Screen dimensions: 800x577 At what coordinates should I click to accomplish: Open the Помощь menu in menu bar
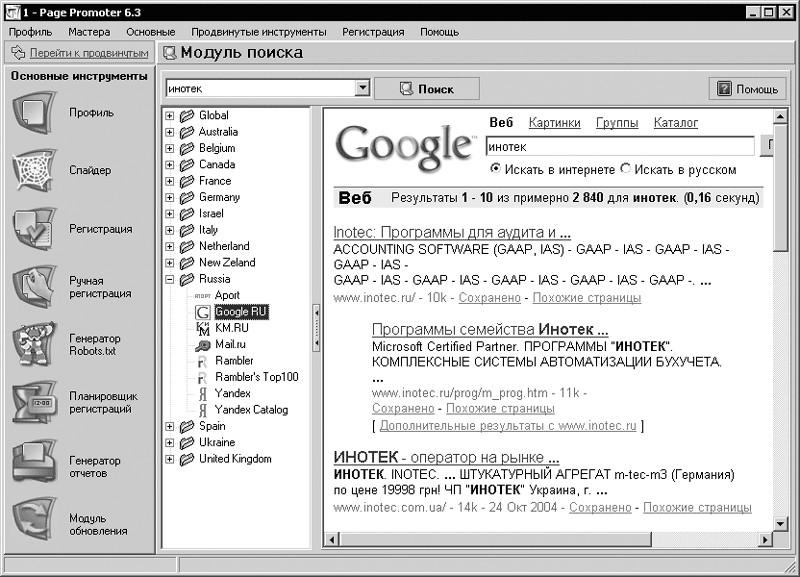[439, 32]
